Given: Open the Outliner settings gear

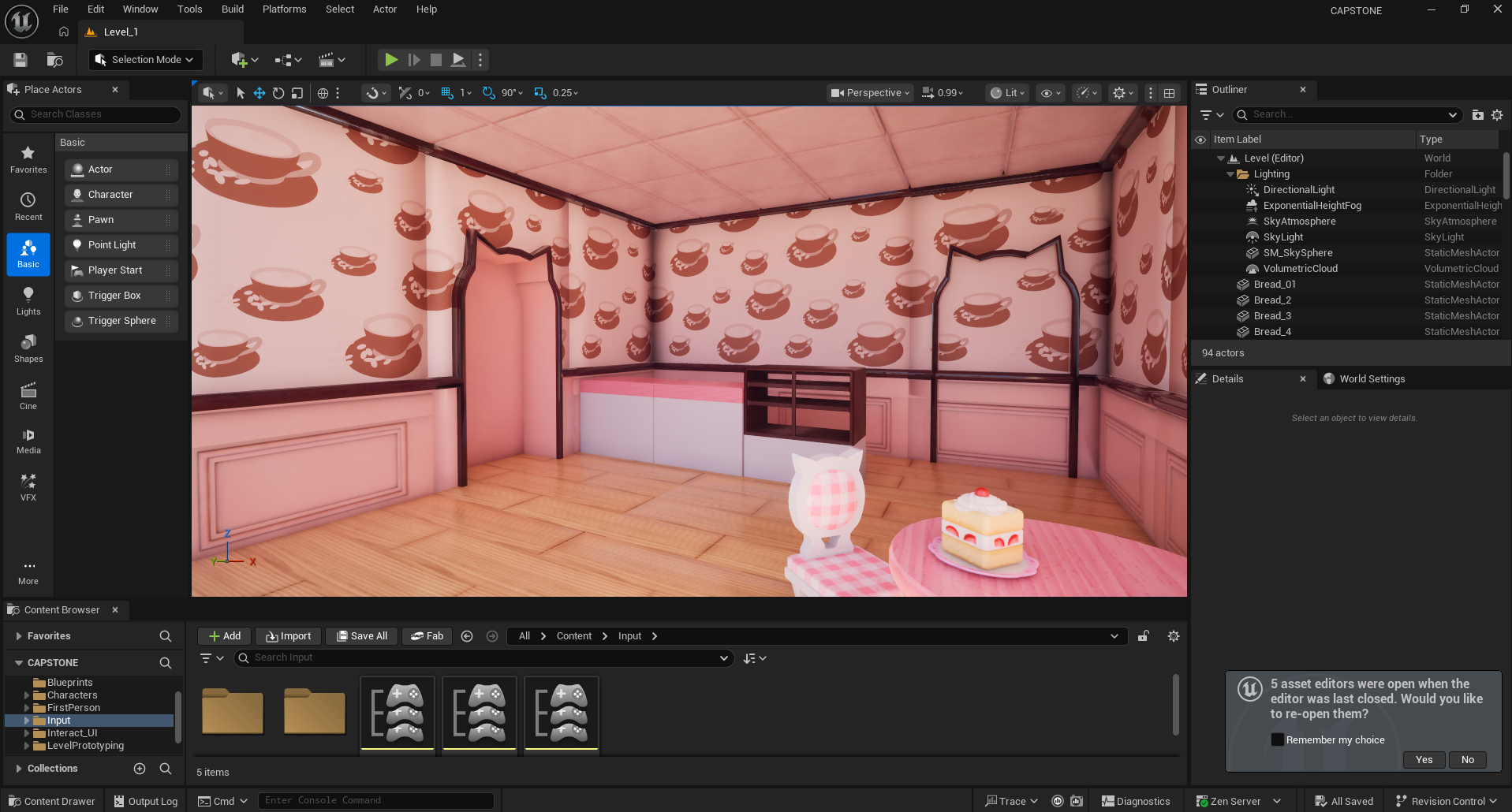Looking at the screenshot, I should point(1497,115).
